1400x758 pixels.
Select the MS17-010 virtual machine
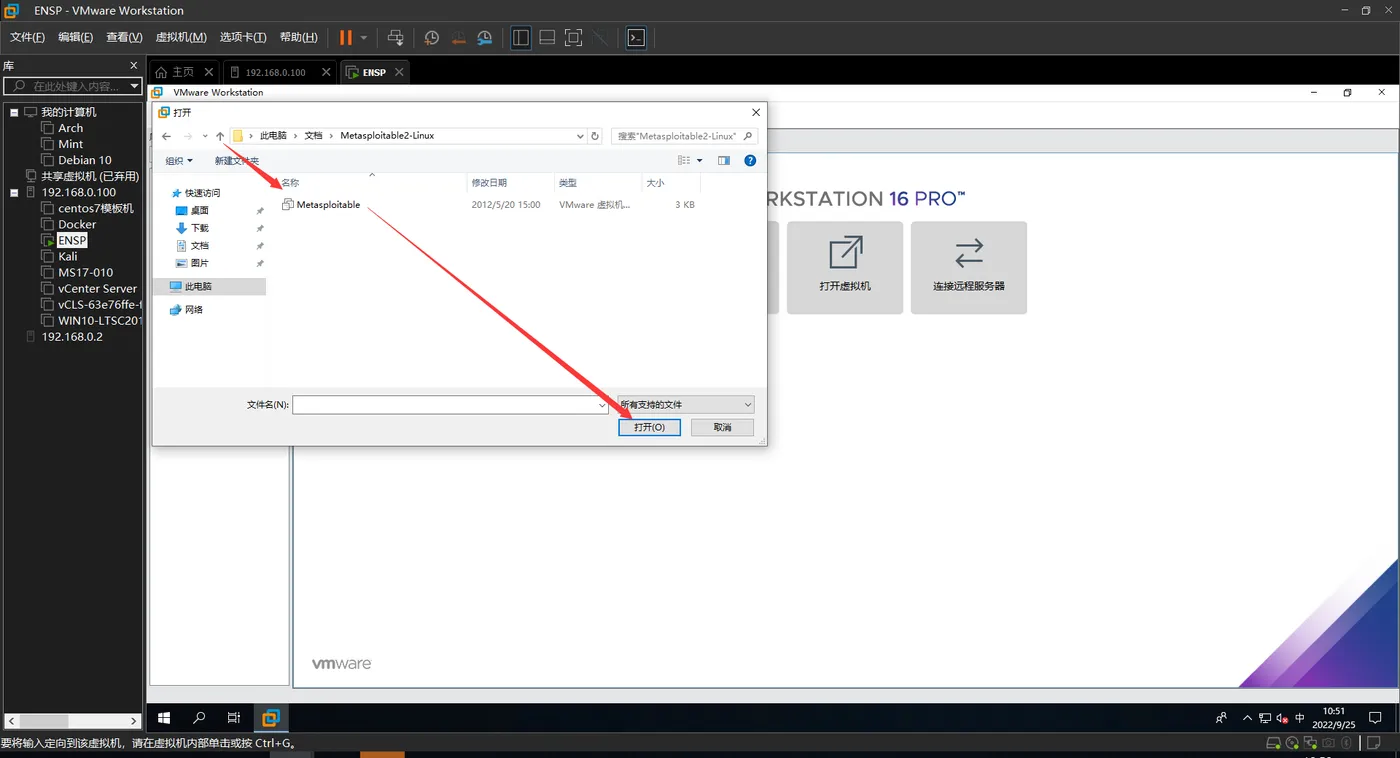tap(85, 272)
